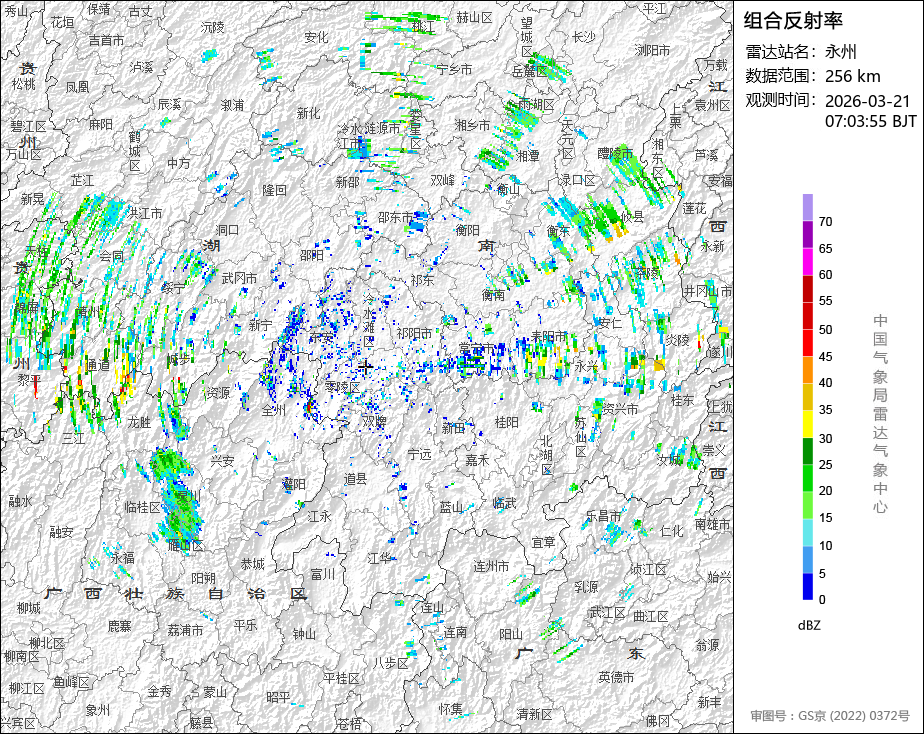This screenshot has height=734, width=924.
Task: Click the yellow 30–35 dBZ legend swatch
Action: (x=808, y=424)
